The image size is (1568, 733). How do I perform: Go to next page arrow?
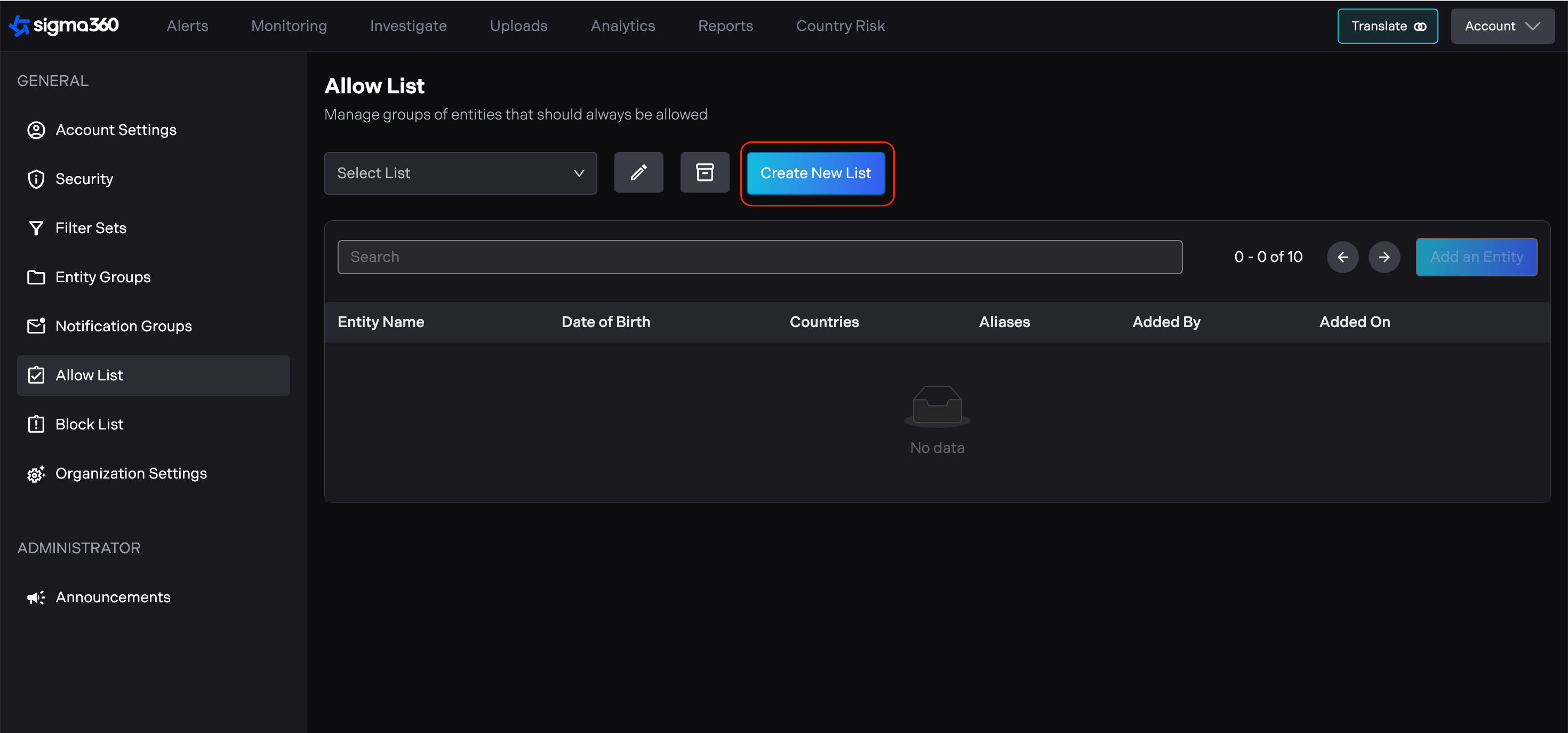click(1383, 257)
